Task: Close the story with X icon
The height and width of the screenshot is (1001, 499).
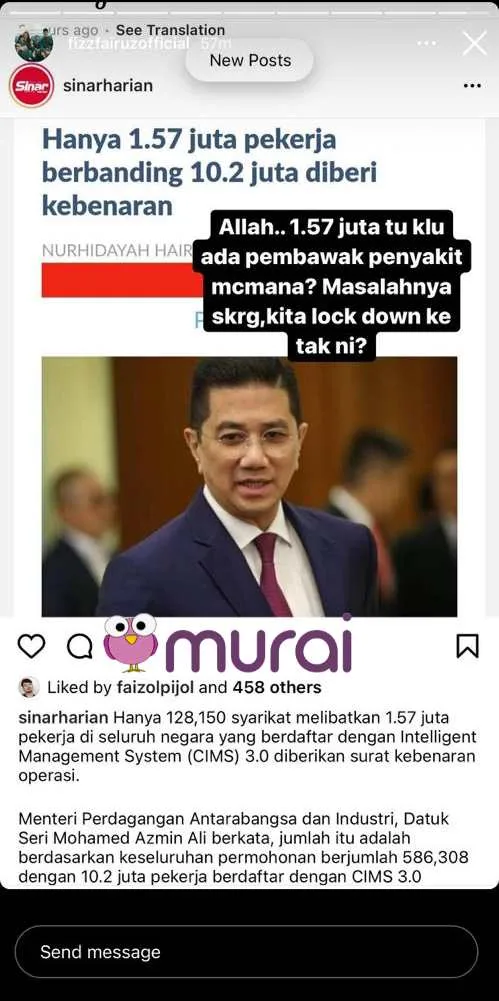Action: 474,43
